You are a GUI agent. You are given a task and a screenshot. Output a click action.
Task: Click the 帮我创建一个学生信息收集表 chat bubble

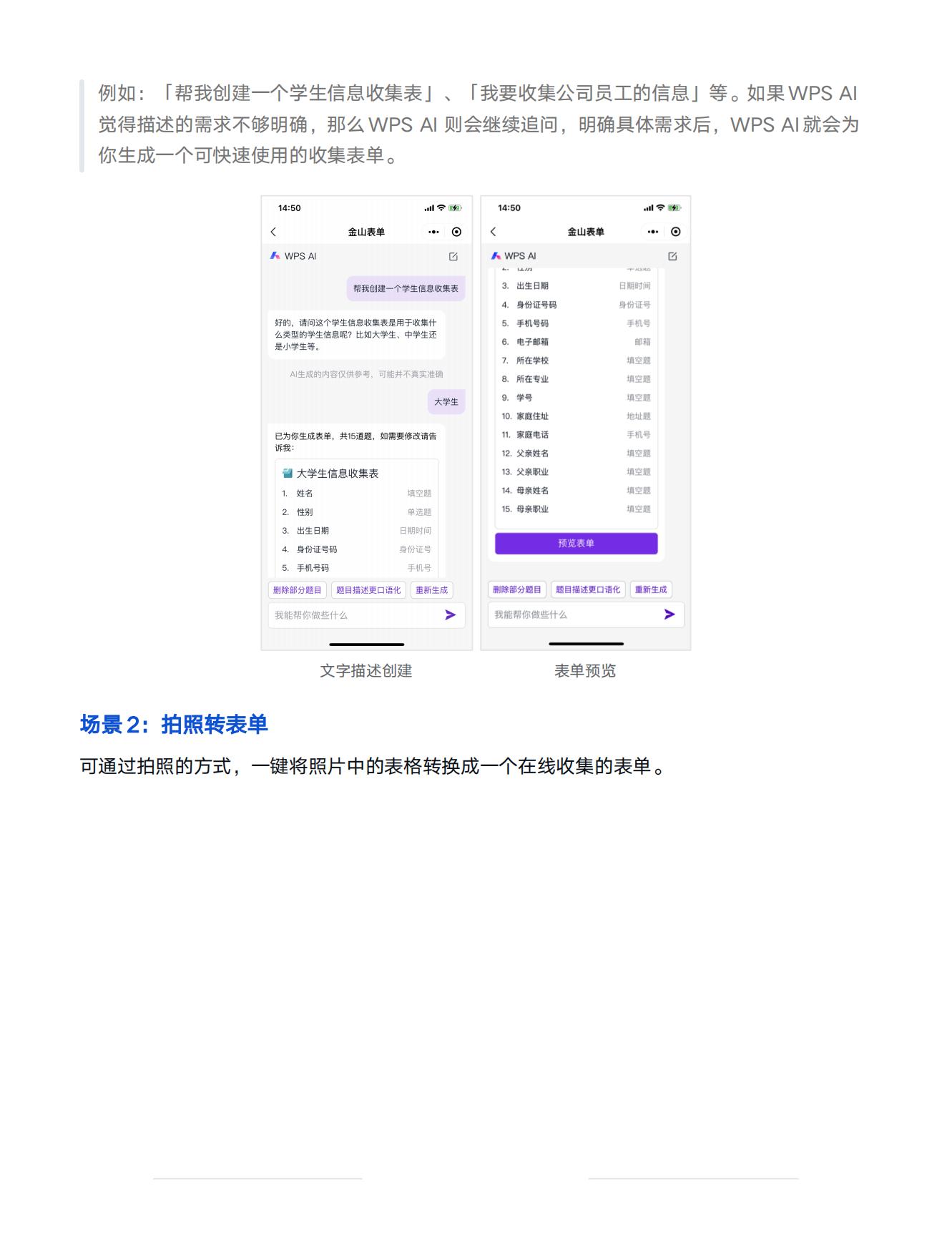tap(406, 288)
